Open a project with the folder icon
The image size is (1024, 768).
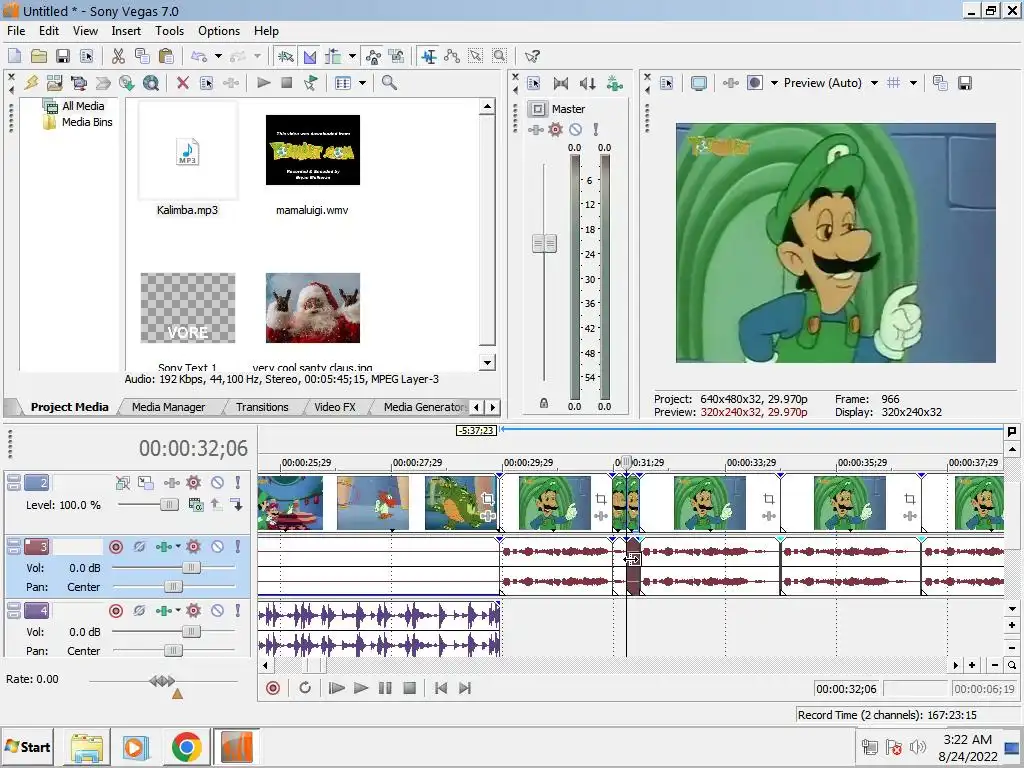point(39,56)
